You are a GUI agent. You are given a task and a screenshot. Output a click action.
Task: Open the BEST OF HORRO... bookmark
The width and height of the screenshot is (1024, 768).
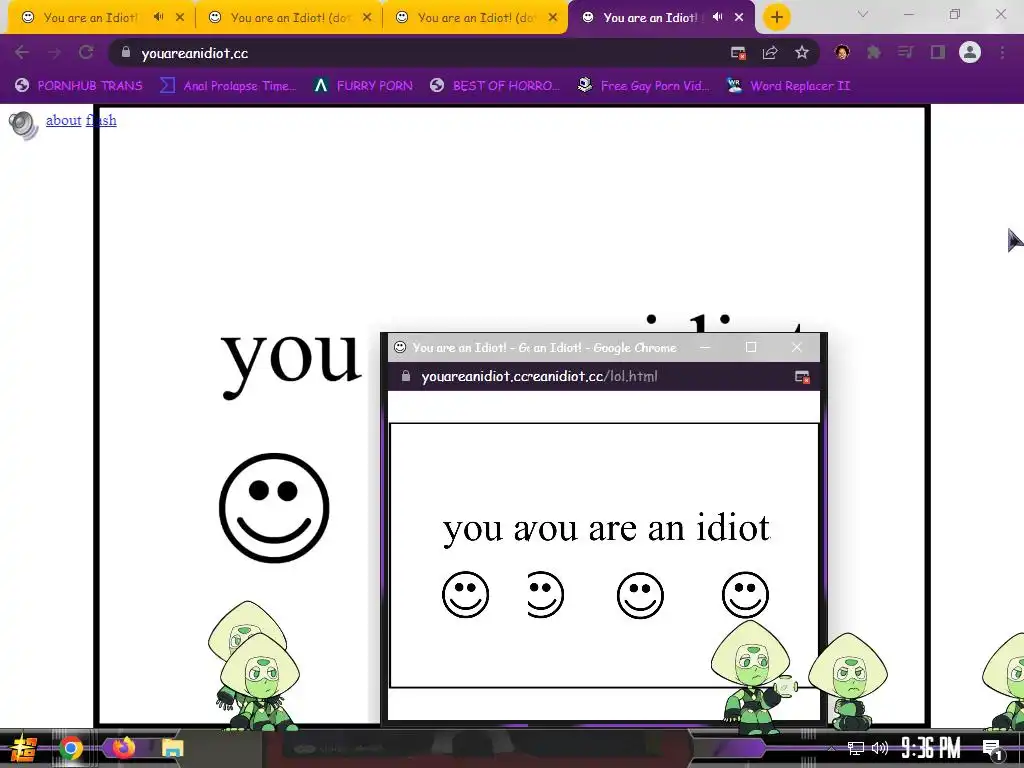[x=495, y=86]
